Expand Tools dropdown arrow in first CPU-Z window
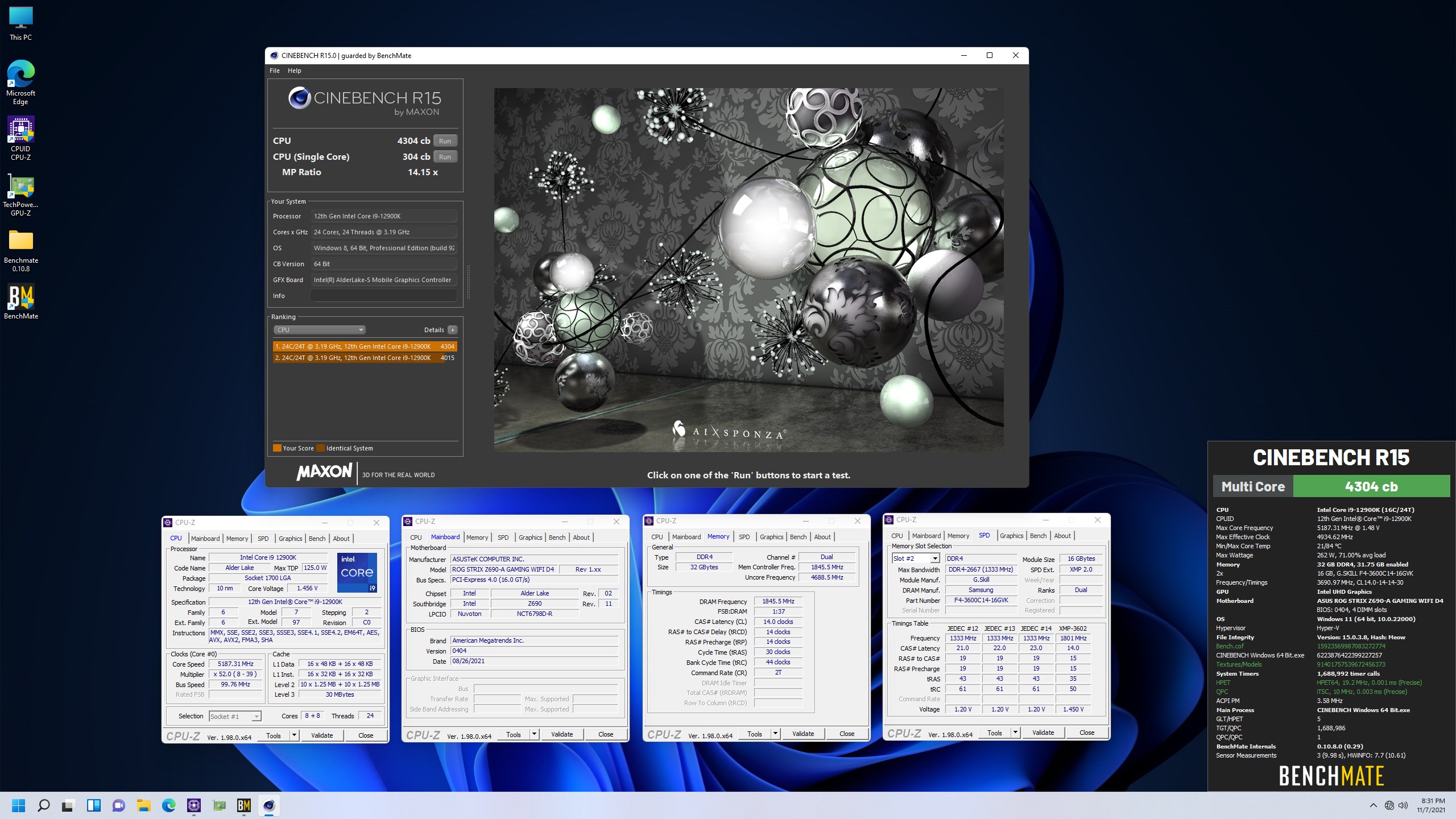 tap(294, 735)
